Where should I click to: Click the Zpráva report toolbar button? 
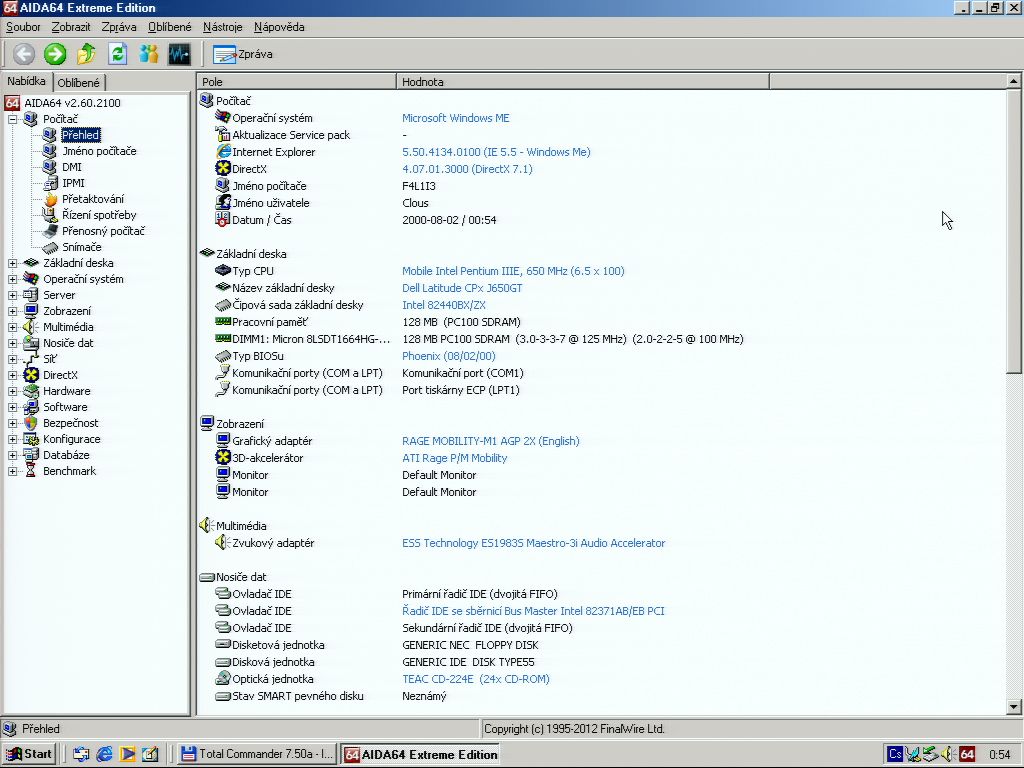pyautogui.click(x=243, y=54)
